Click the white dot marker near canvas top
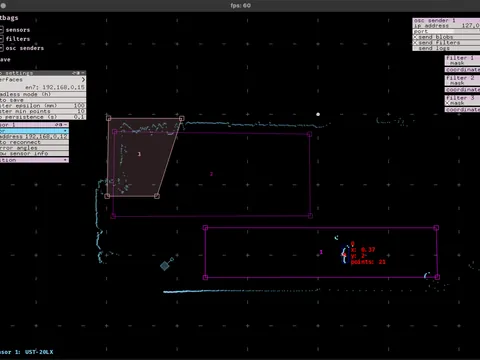Screen dimensions: 480x360 pos(318,114)
